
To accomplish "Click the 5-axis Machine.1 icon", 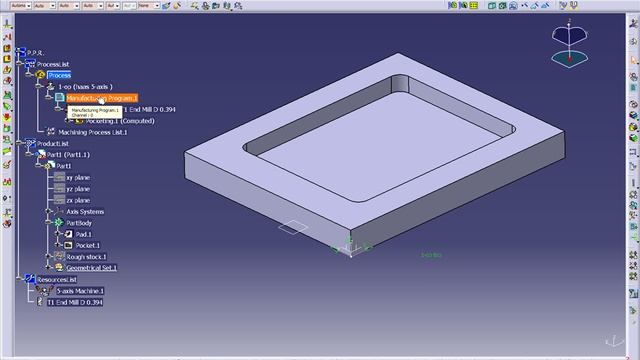I will 44,290.
